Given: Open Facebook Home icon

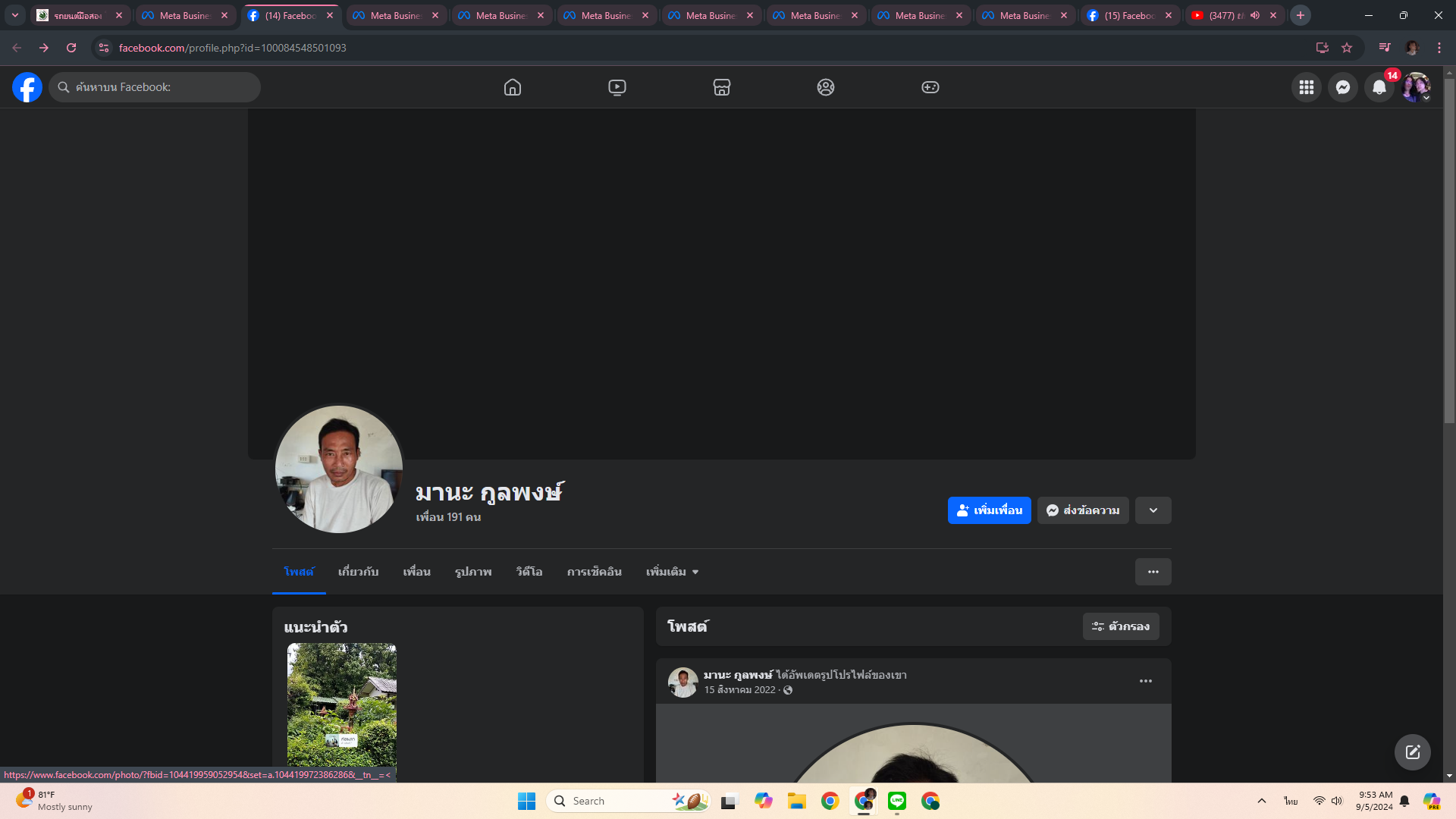Looking at the screenshot, I should click(x=513, y=87).
